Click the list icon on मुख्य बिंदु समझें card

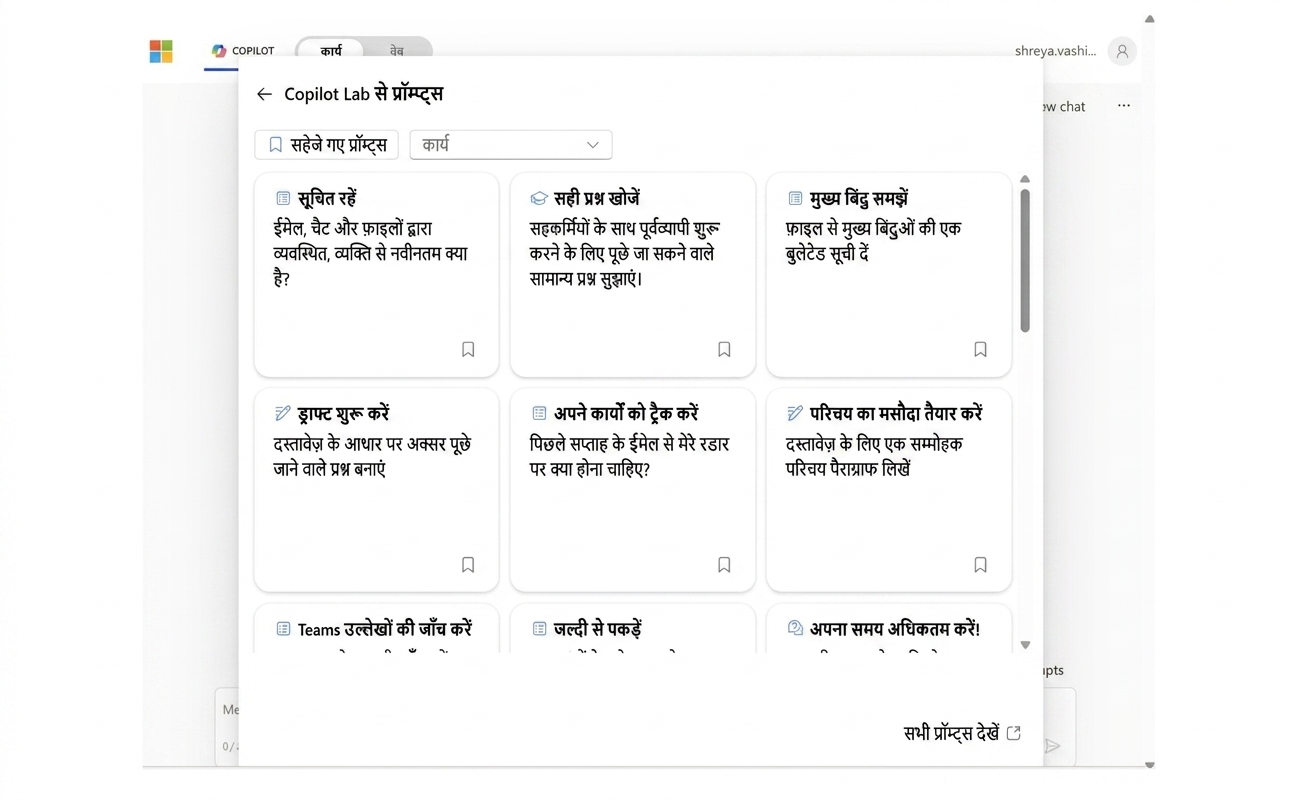[795, 199]
